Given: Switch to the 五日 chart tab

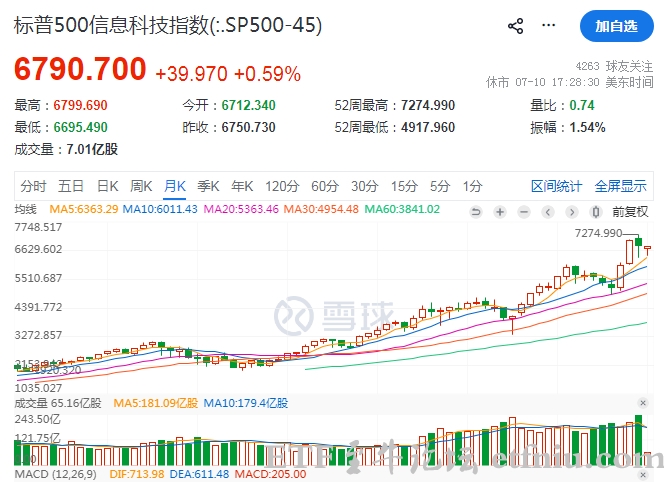Looking at the screenshot, I should (71, 186).
